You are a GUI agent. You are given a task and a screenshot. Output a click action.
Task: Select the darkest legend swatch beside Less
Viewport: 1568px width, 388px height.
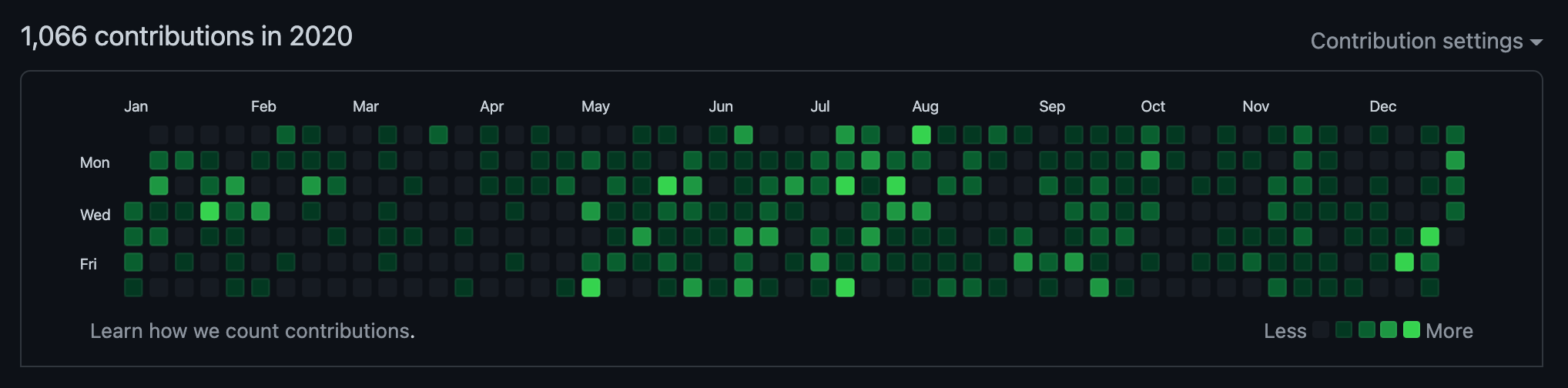(1321, 330)
